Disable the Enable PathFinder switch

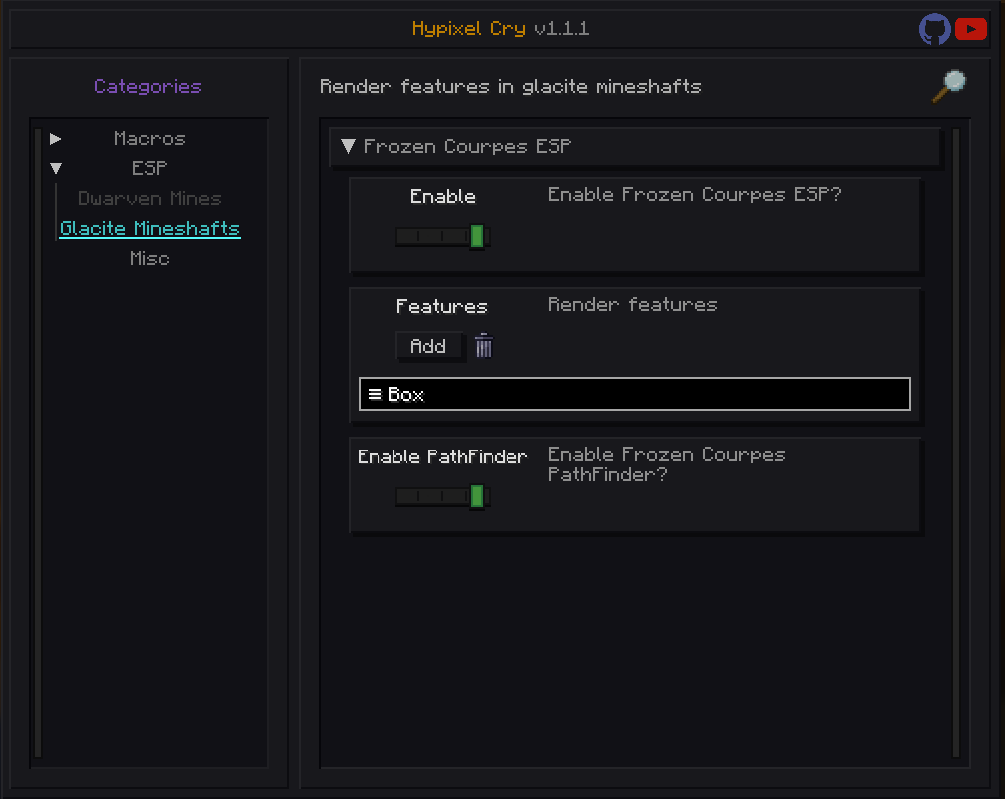pyautogui.click(x=442, y=496)
